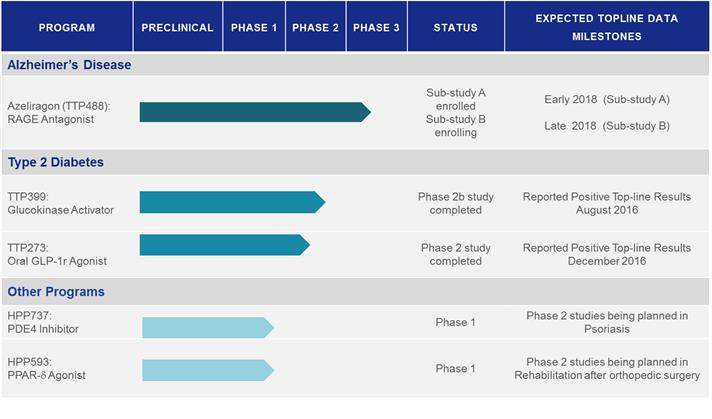The image size is (712, 419).
Task: Click the HPP593 PPAR-δ Agonist entry
Action: 47,368
